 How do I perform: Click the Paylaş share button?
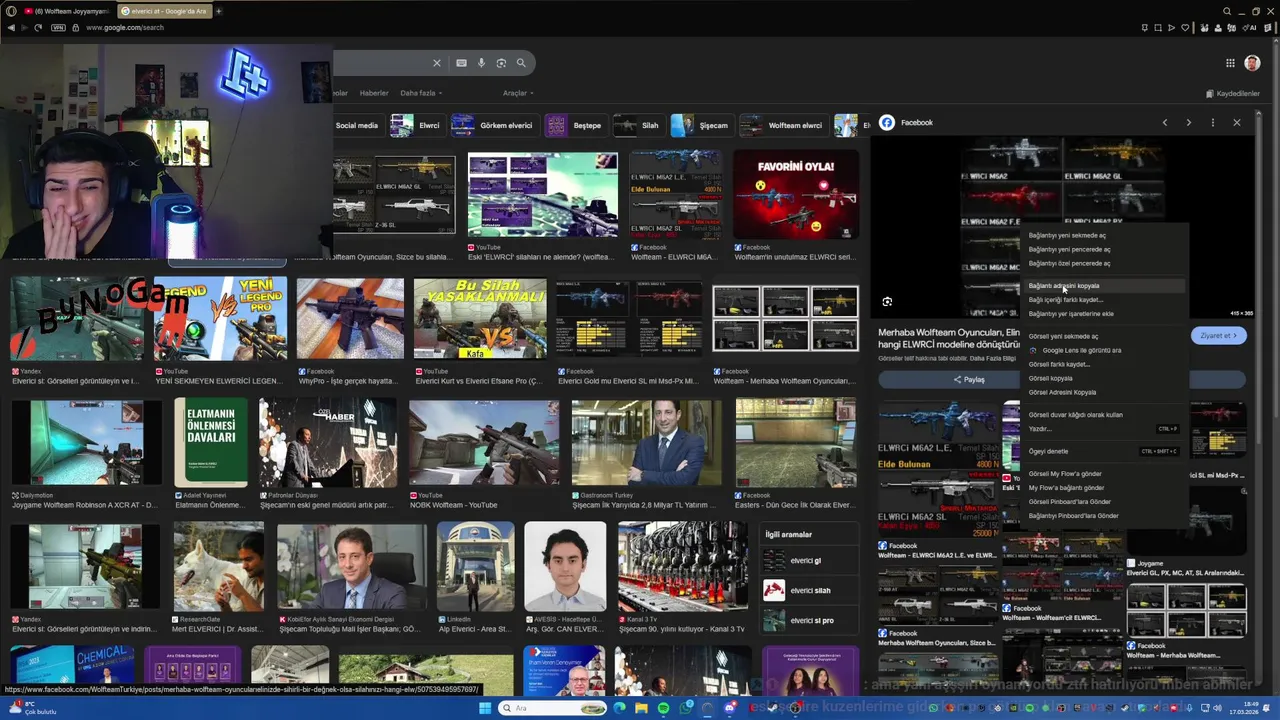click(969, 380)
